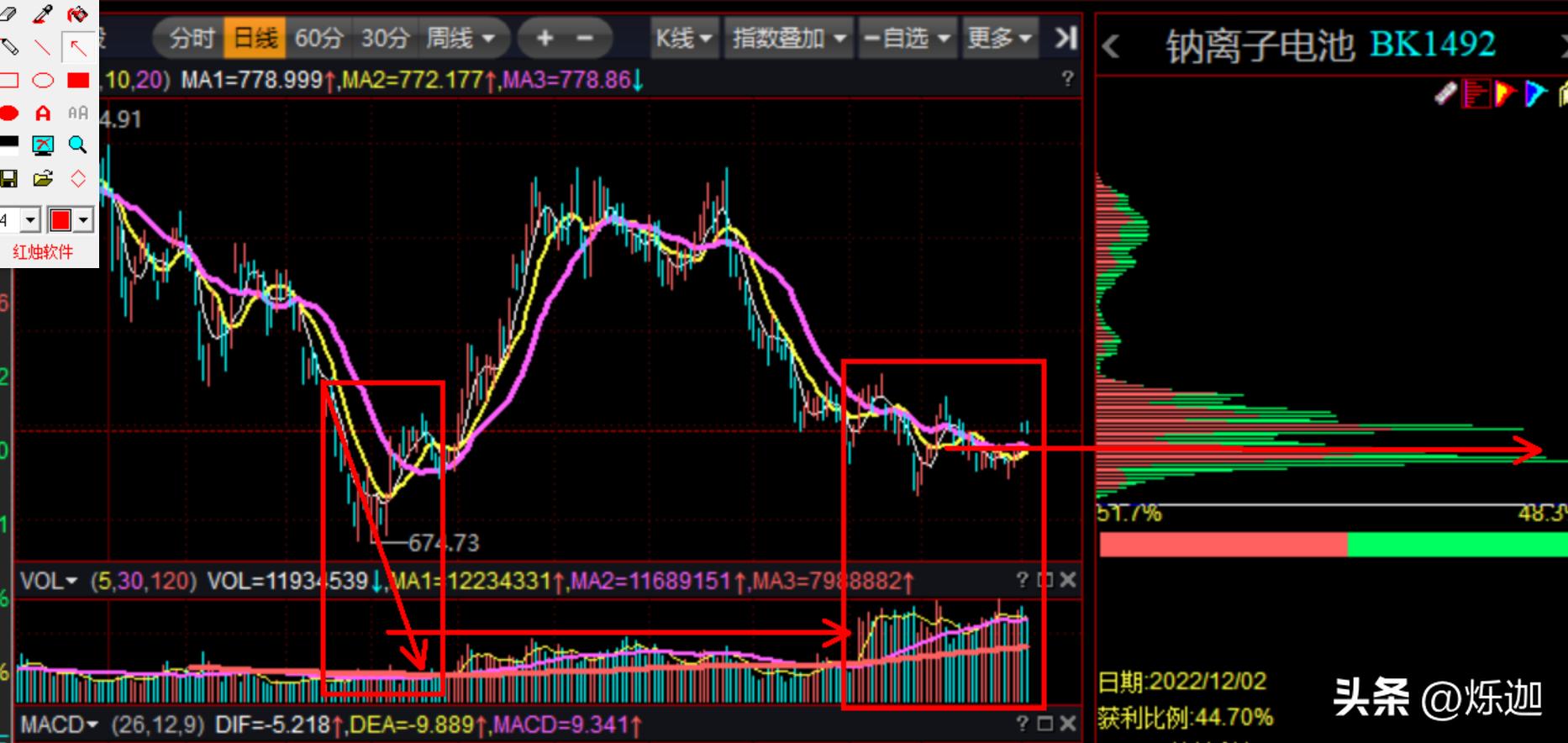Viewport: 1568px width, 743px height.
Task: Close the MACD indicator panel
Action: click(1068, 724)
